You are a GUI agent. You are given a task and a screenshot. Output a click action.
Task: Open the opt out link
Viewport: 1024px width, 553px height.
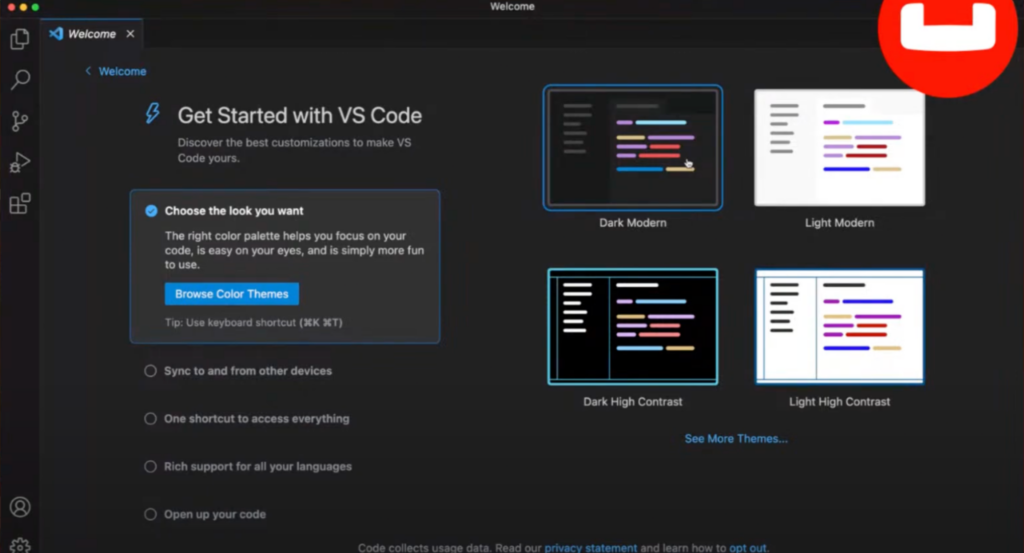click(x=747, y=548)
